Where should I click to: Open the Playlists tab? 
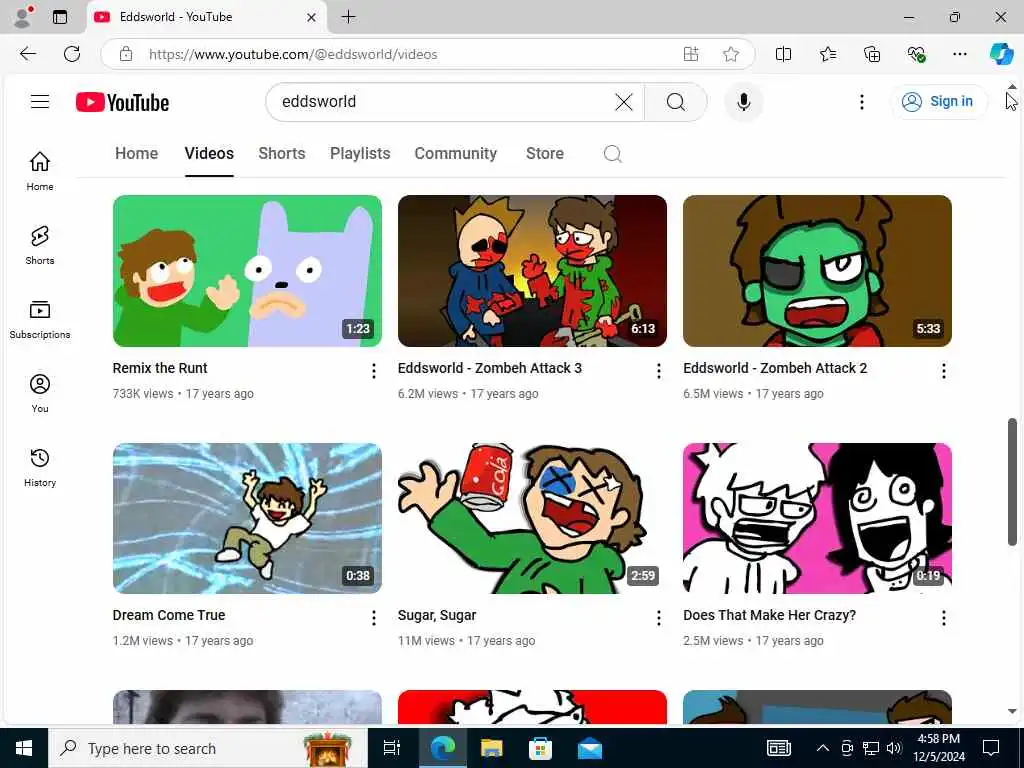tap(360, 153)
